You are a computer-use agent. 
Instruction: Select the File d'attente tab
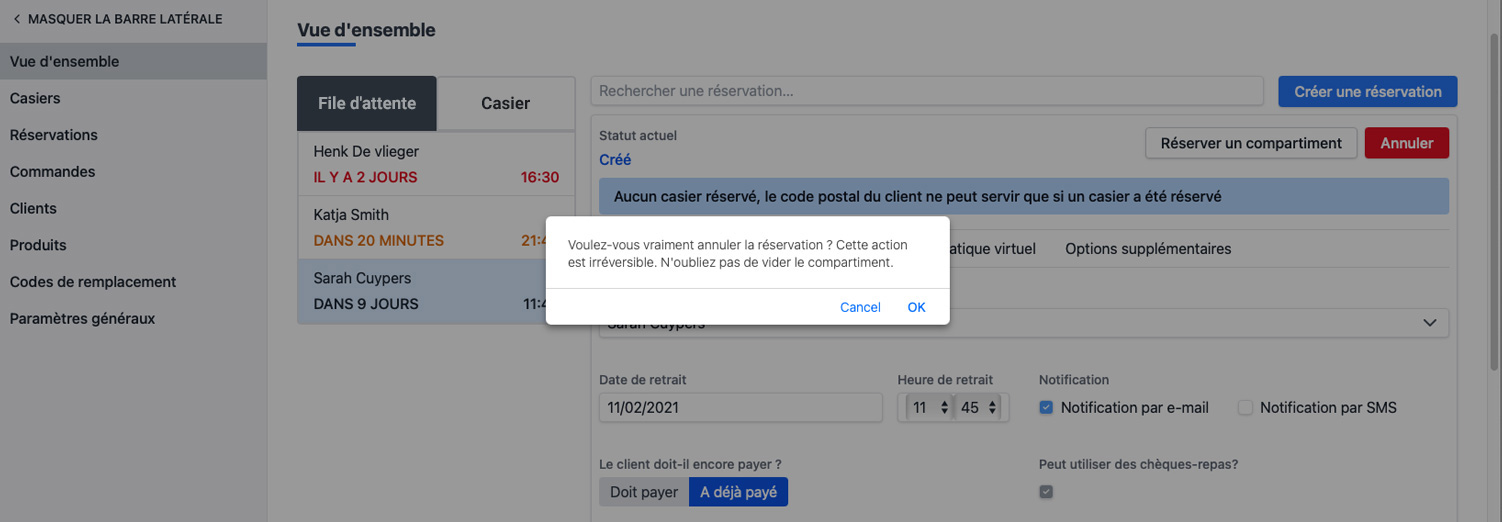[x=367, y=103]
